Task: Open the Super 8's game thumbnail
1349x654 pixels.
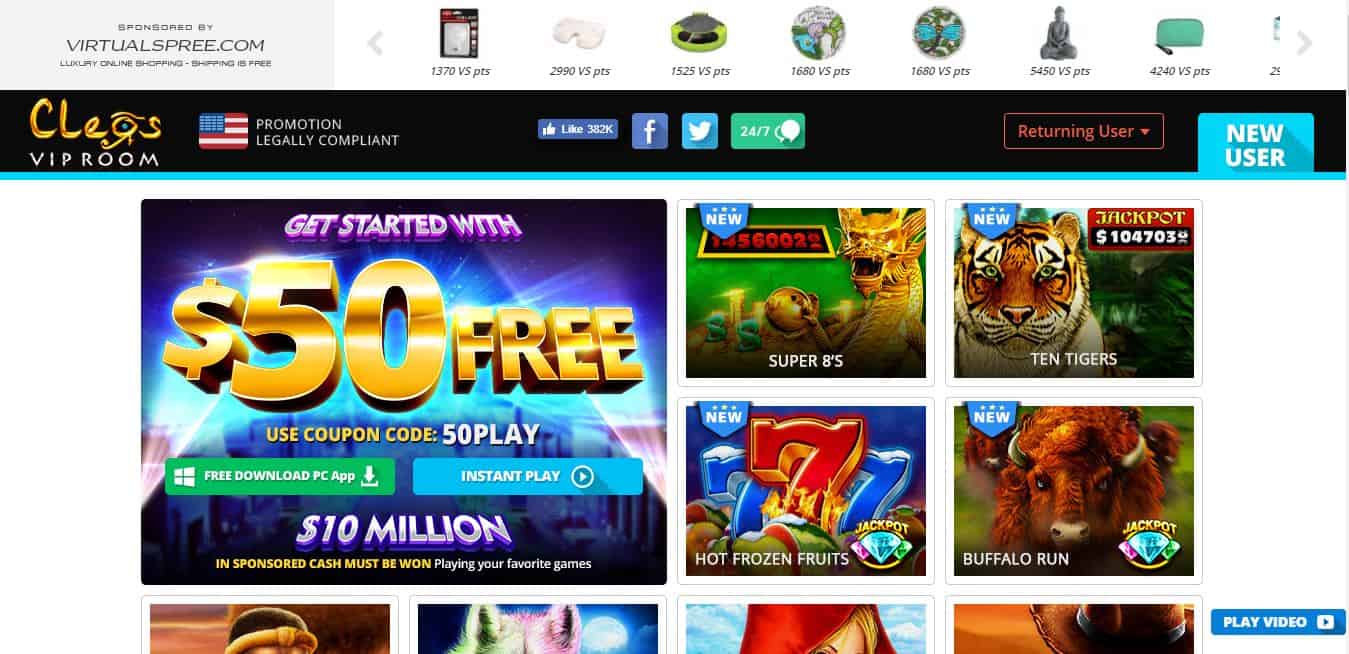Action: (x=806, y=293)
